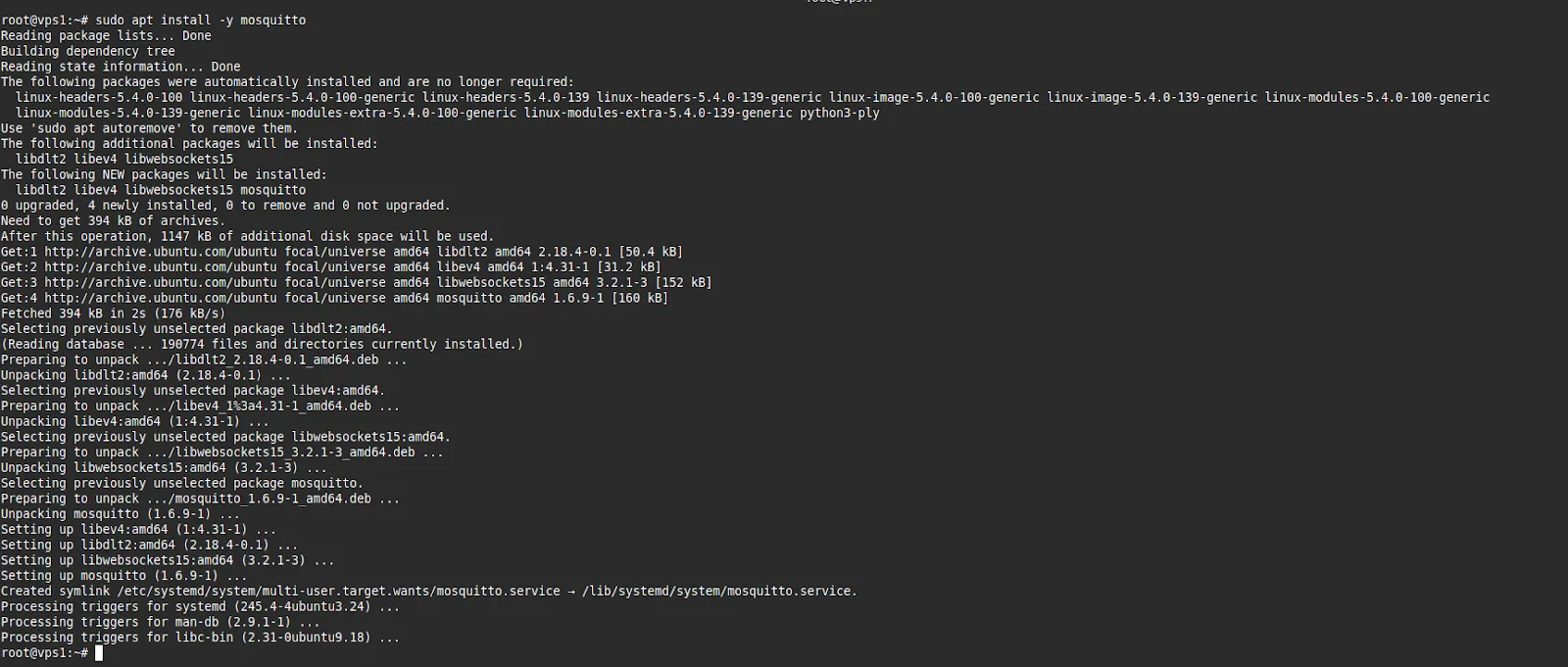Click the '0 upgraded, 4 newly installed' summary line
The image size is (1568, 667).
coord(225,206)
